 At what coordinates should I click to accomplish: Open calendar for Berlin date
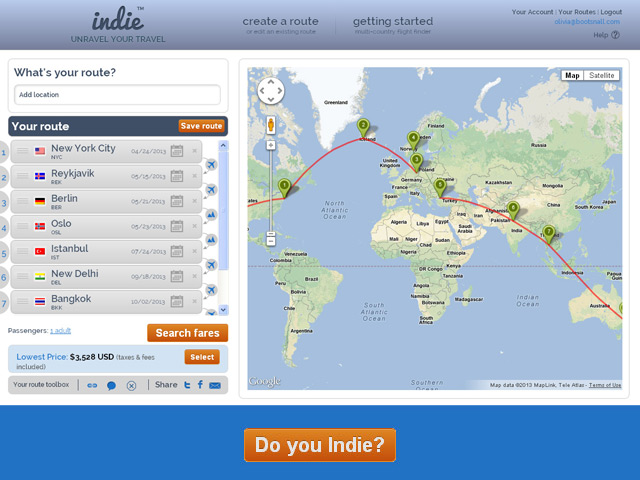(177, 201)
